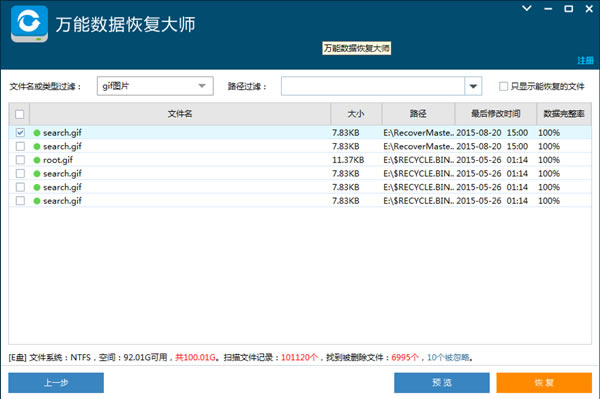Click the 上一步 button
Viewport: 600px width, 399px height.
(x=56, y=383)
